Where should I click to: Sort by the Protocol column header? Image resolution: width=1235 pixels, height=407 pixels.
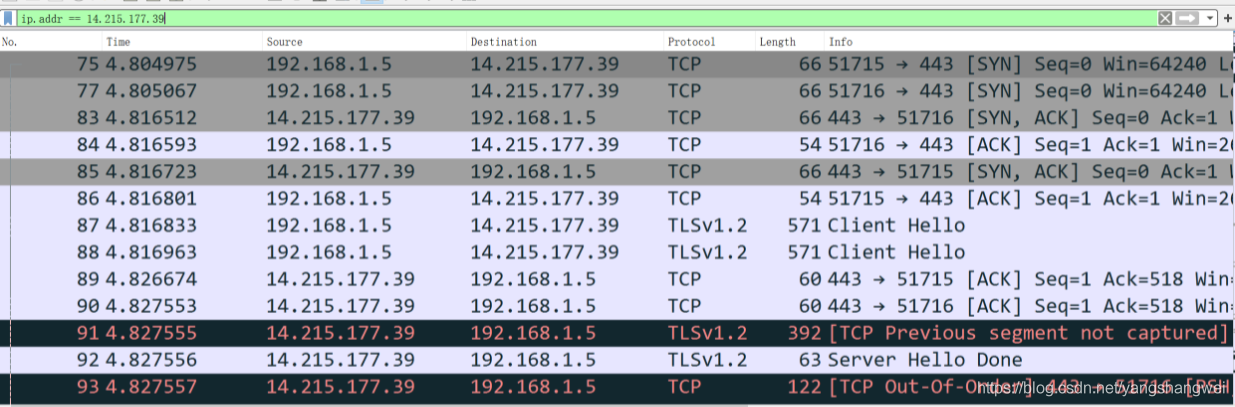coord(710,42)
